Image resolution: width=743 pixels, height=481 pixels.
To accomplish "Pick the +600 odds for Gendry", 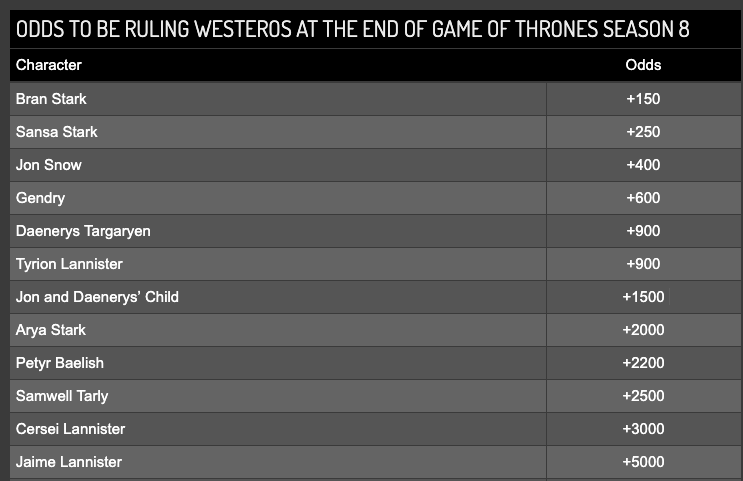I will (x=643, y=198).
